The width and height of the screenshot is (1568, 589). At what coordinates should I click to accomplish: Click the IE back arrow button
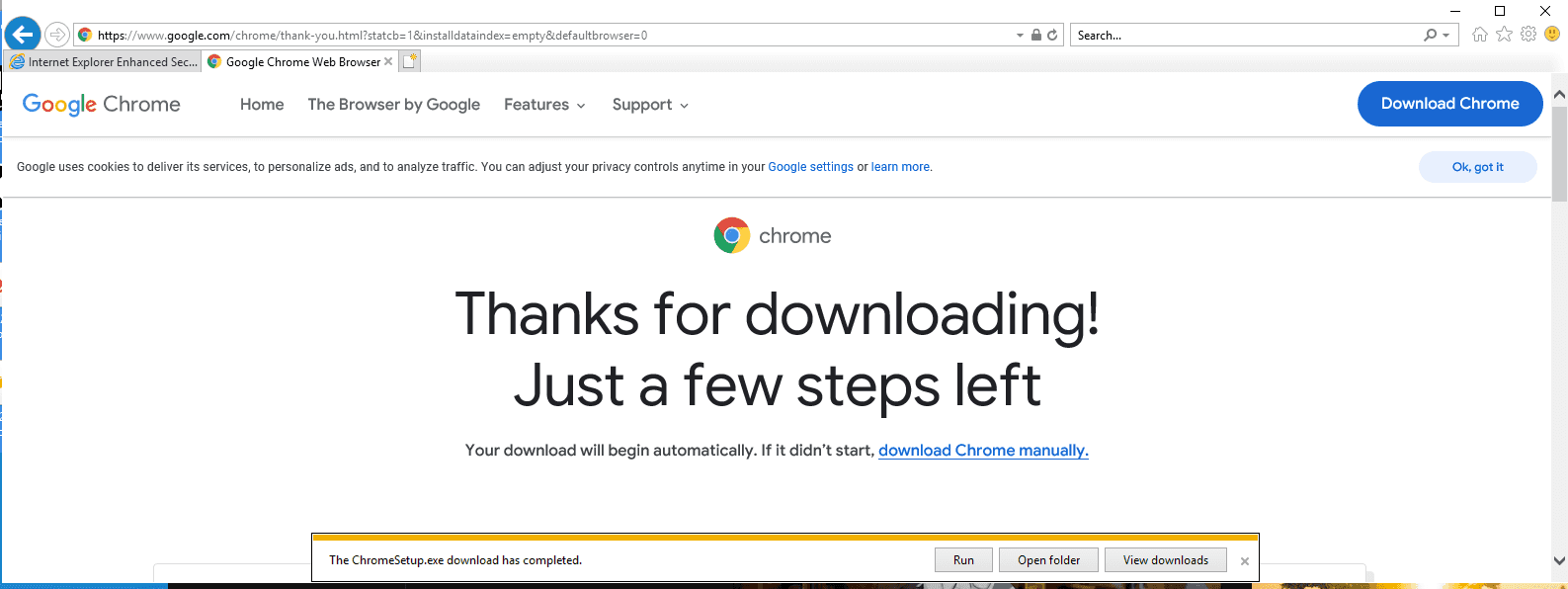23,35
